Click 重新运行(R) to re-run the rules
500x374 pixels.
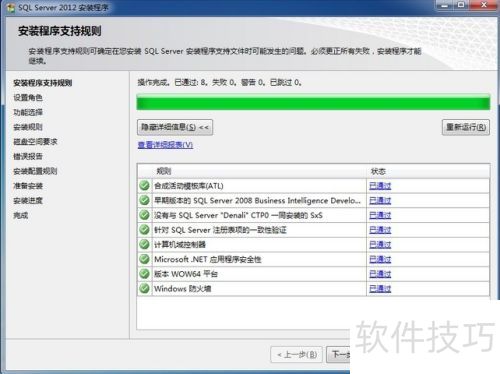(x=466, y=127)
